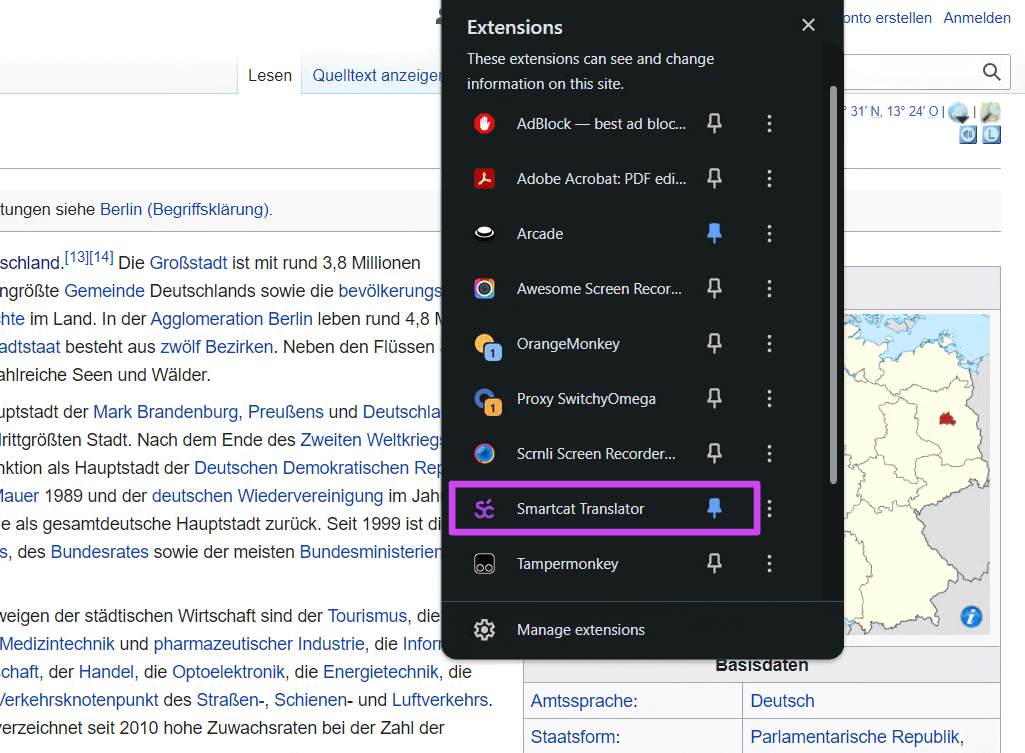Pin the Adobe Acrobat extension
Screen dimensions: 1025x753
[714, 178]
